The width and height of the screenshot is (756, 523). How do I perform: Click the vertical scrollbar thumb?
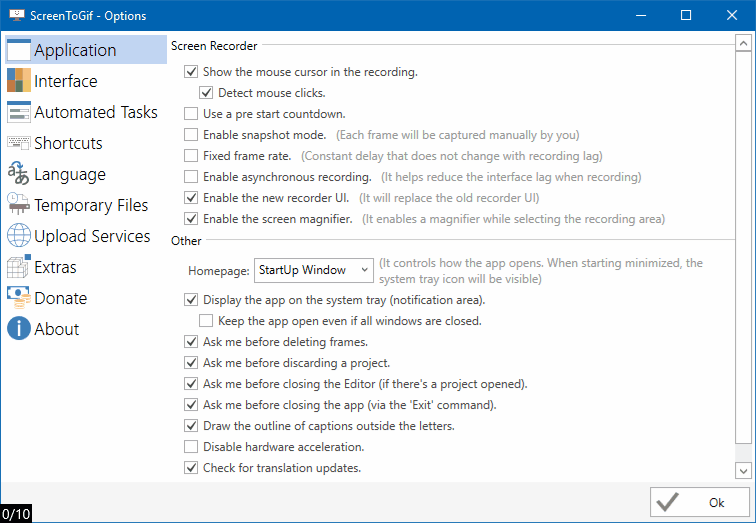[x=743, y=248]
